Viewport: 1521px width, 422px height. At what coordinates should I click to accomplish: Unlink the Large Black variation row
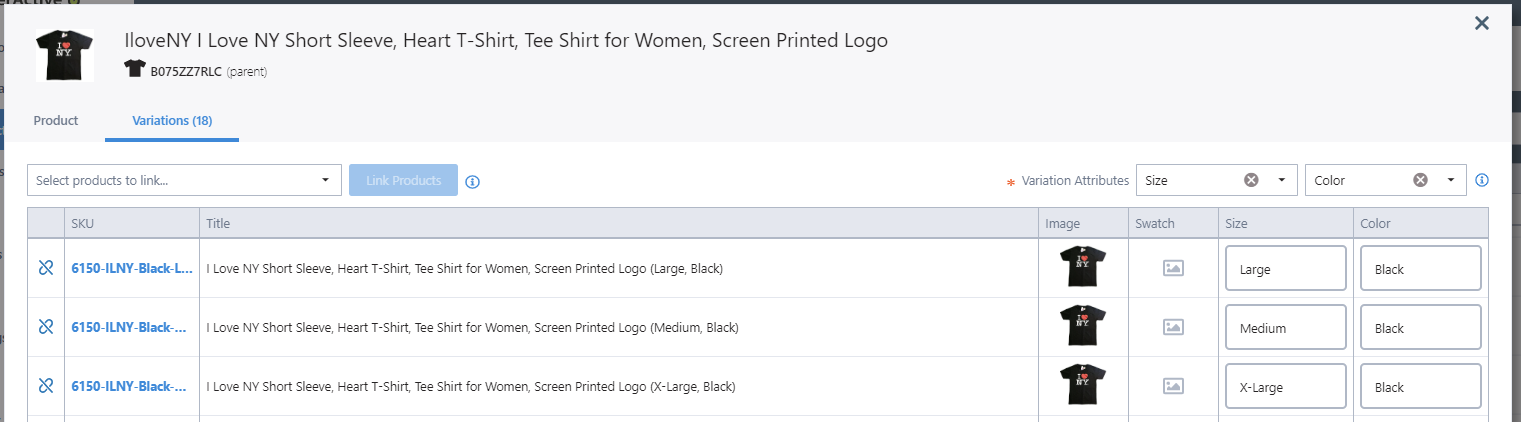point(45,268)
